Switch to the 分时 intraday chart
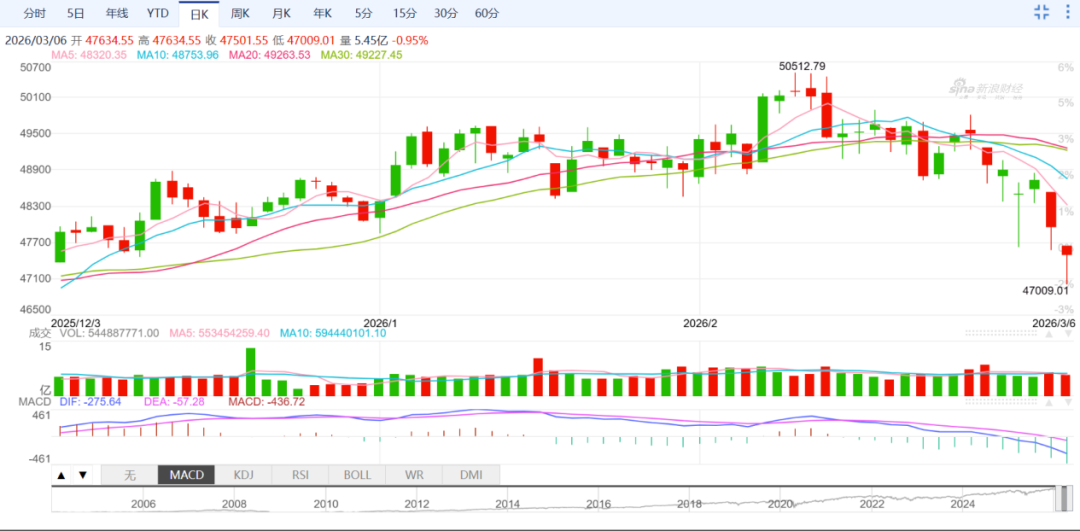1080x531 pixels. click(34, 13)
